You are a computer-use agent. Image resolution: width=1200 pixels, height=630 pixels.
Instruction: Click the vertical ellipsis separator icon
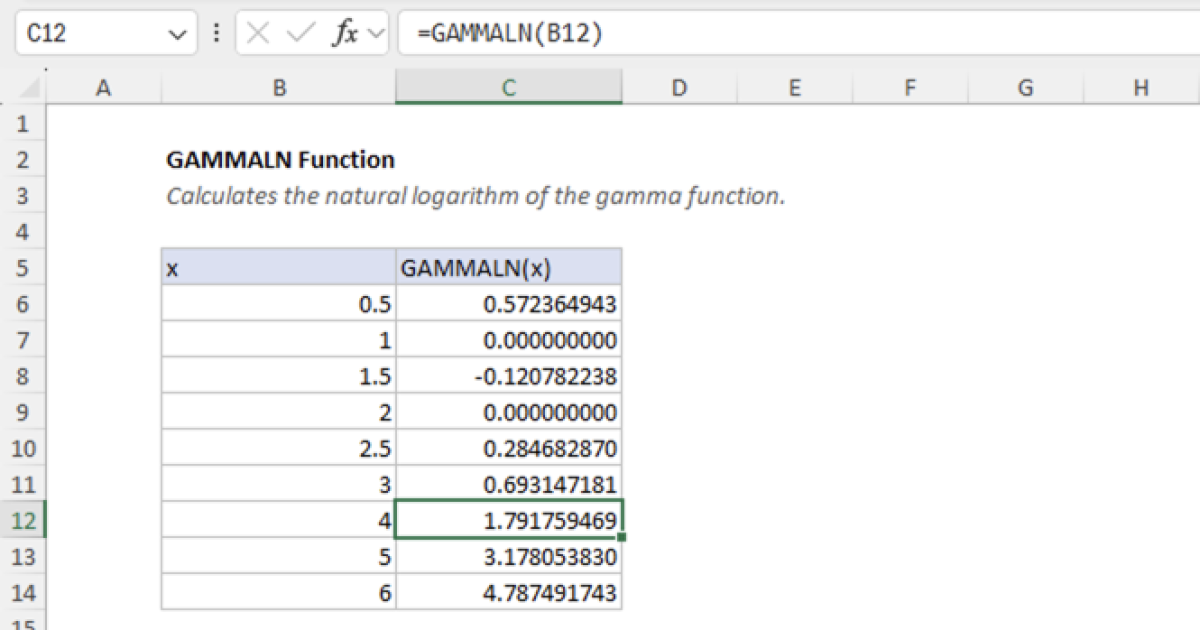tap(216, 32)
